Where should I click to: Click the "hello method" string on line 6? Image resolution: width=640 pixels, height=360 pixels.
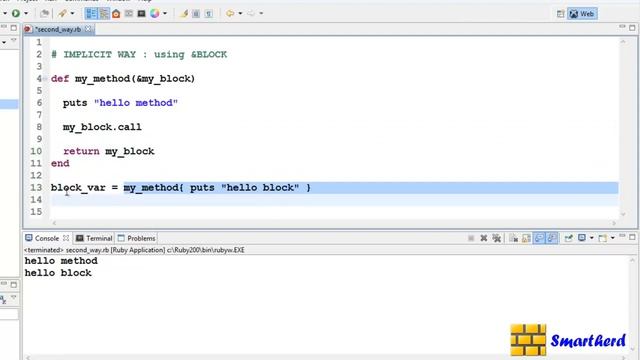[x=136, y=103]
